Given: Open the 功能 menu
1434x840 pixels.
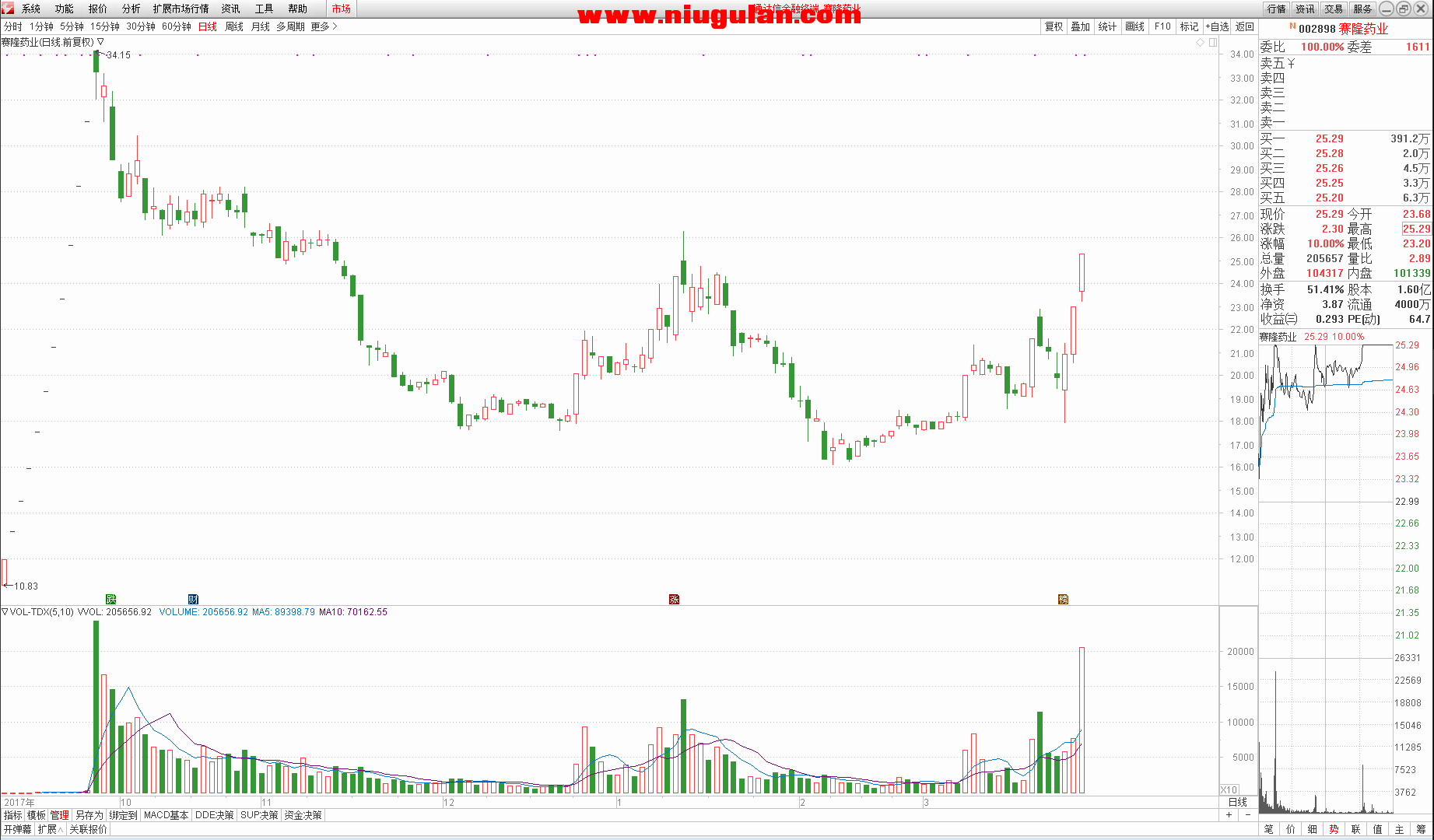Looking at the screenshot, I should point(65,9).
